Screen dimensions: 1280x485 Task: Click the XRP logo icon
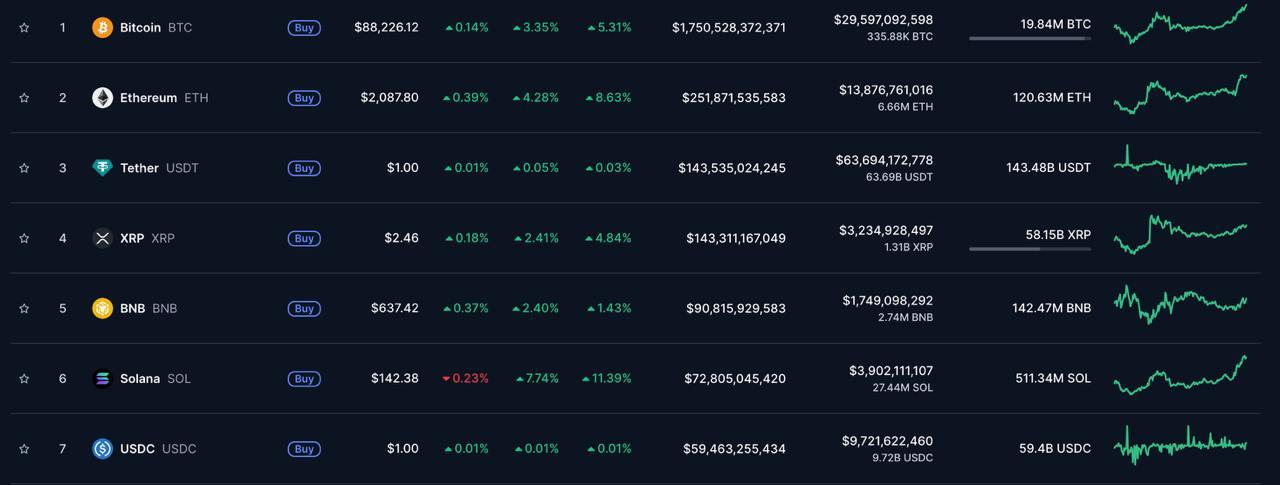click(102, 238)
